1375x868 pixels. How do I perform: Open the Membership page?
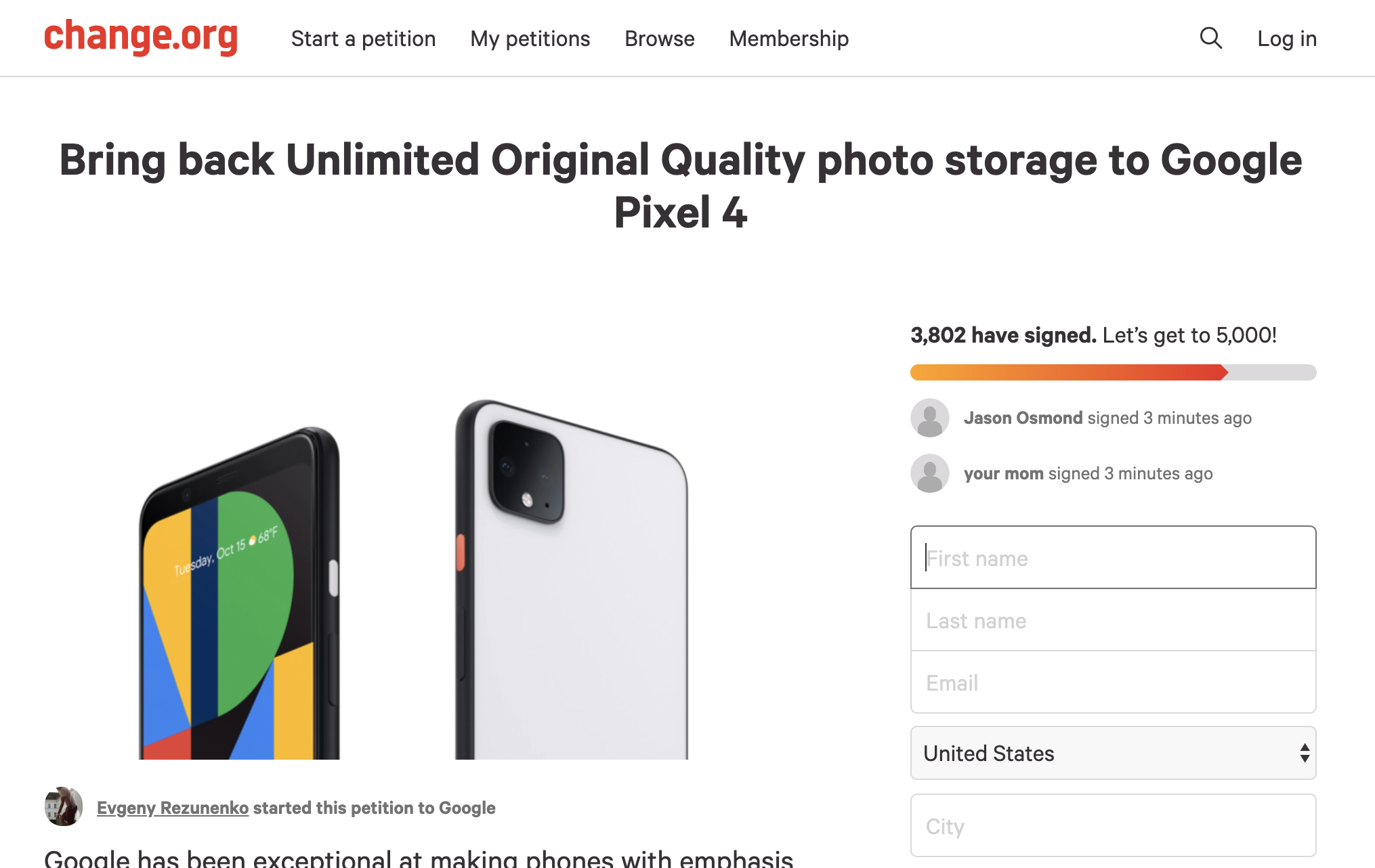click(x=788, y=39)
